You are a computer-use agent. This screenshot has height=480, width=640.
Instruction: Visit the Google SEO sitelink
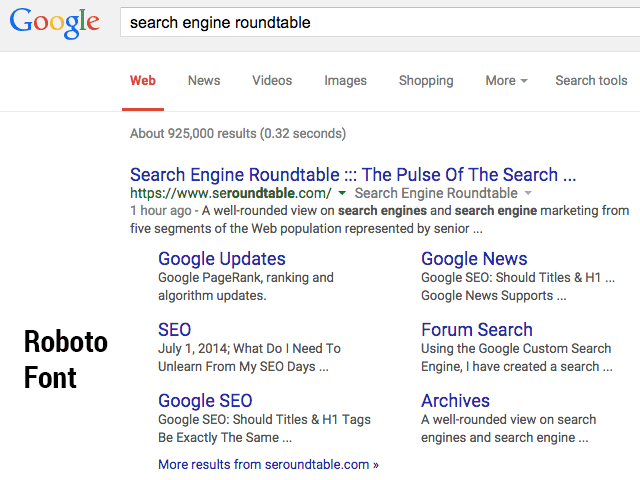pyautogui.click(x=205, y=401)
